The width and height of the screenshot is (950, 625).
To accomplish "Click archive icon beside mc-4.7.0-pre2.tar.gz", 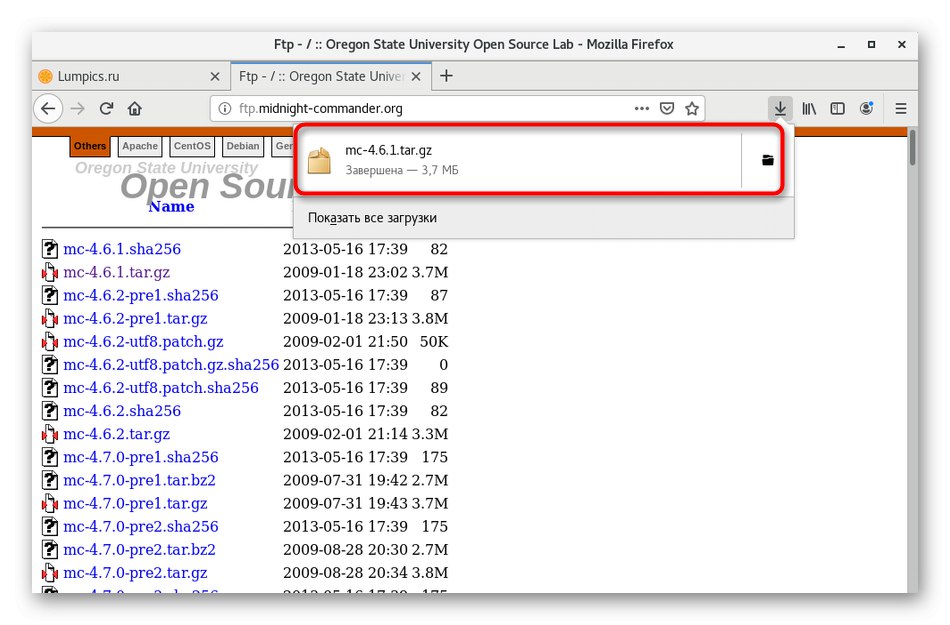I will [x=50, y=572].
